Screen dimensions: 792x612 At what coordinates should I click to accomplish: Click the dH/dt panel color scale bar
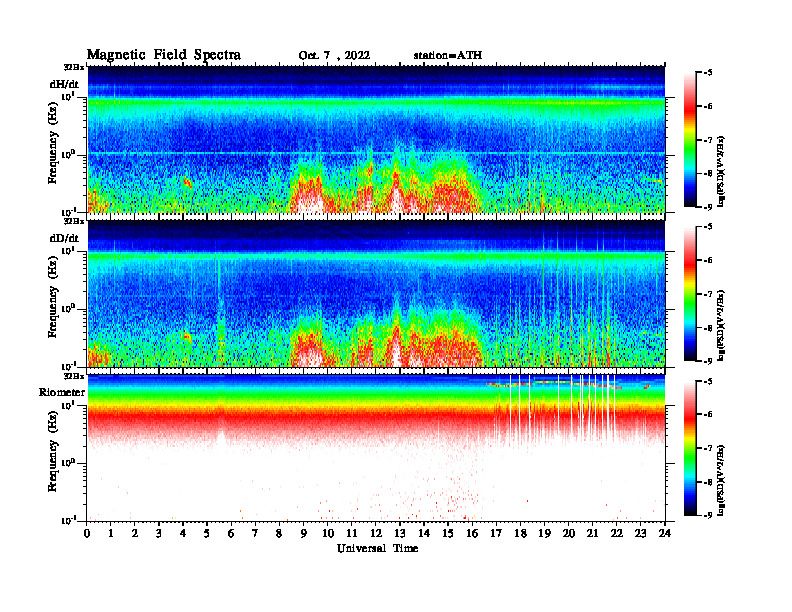(690, 139)
